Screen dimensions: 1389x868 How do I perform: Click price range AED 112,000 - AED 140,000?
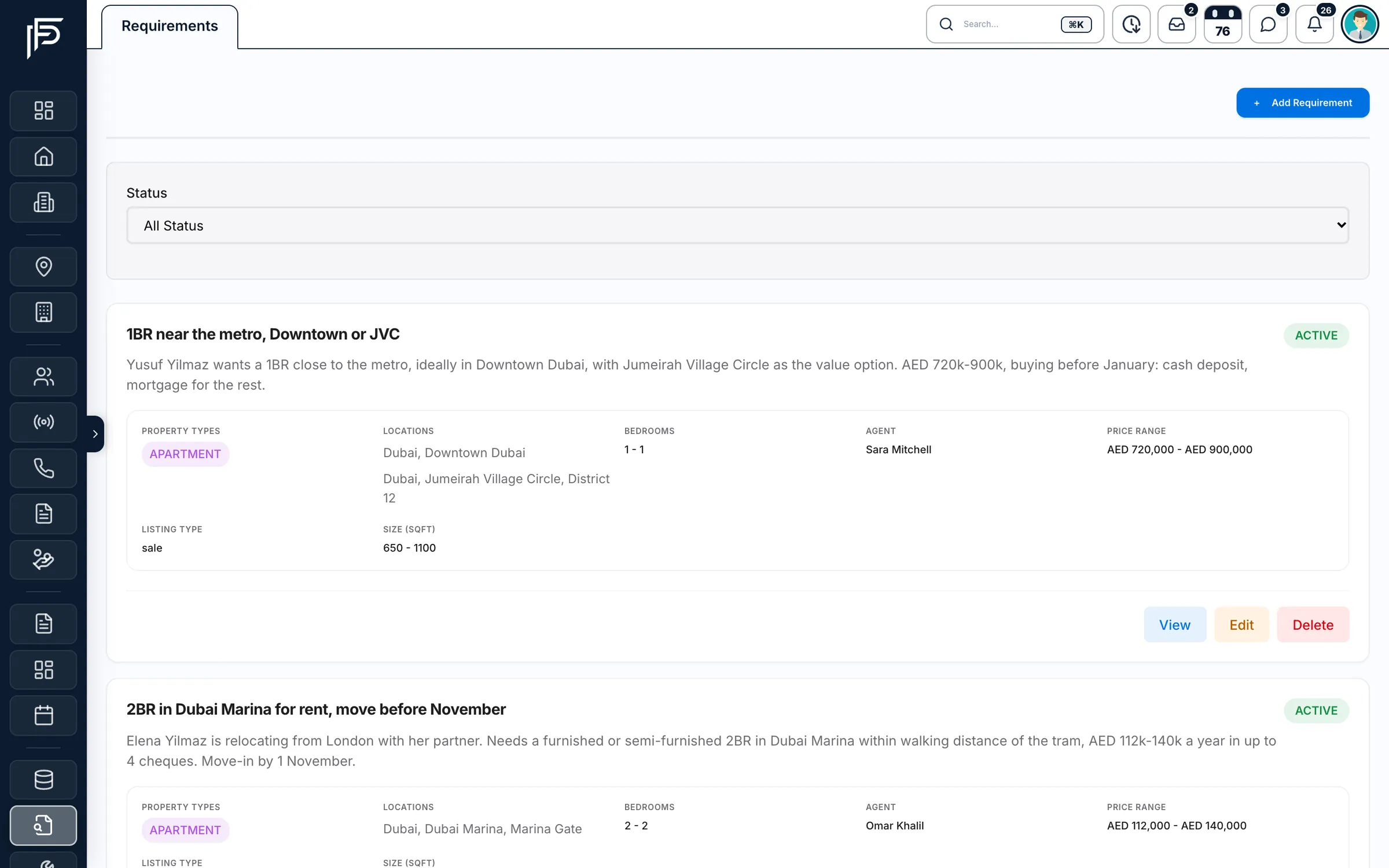[x=1177, y=826]
